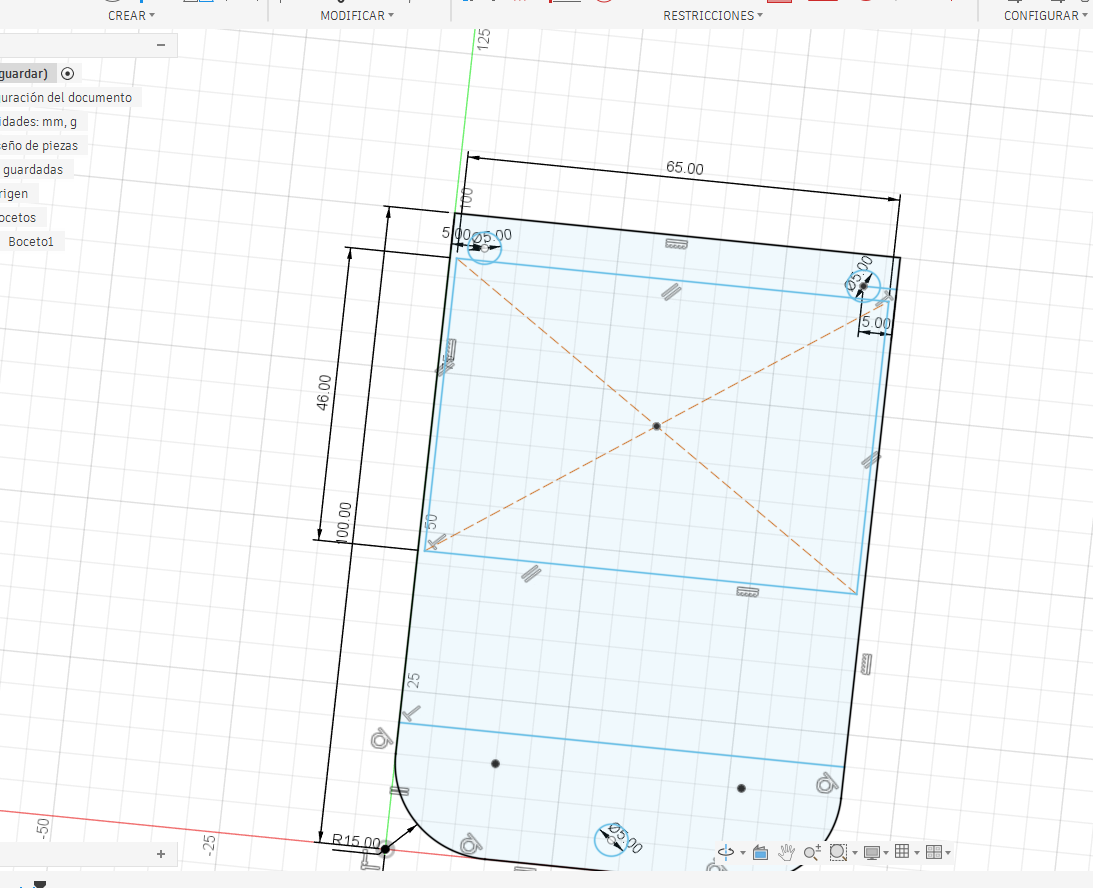Select tangent glyph near right end of lower blue line
Image resolution: width=1093 pixels, height=888 pixels.
tap(827, 783)
